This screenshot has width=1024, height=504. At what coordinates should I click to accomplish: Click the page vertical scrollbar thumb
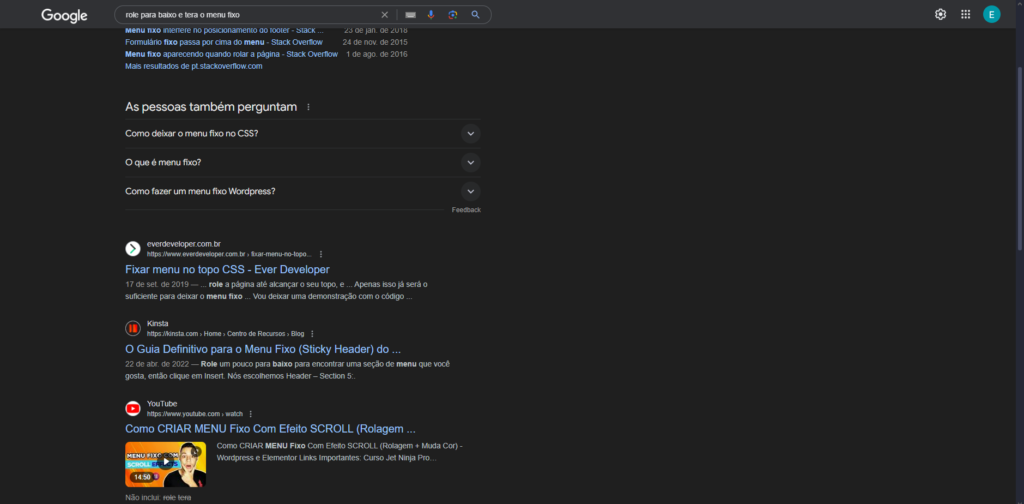point(1019,157)
